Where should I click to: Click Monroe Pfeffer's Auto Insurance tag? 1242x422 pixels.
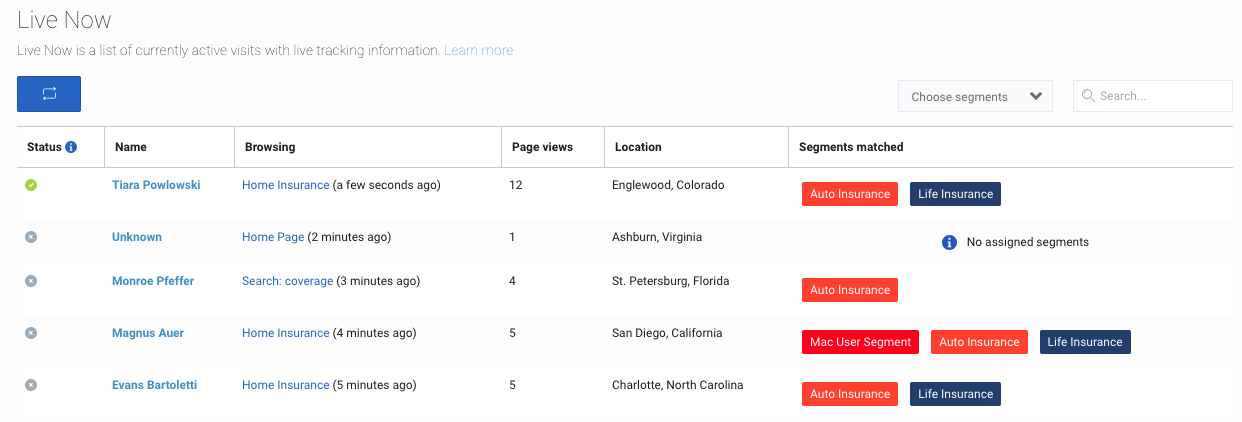[x=850, y=290]
